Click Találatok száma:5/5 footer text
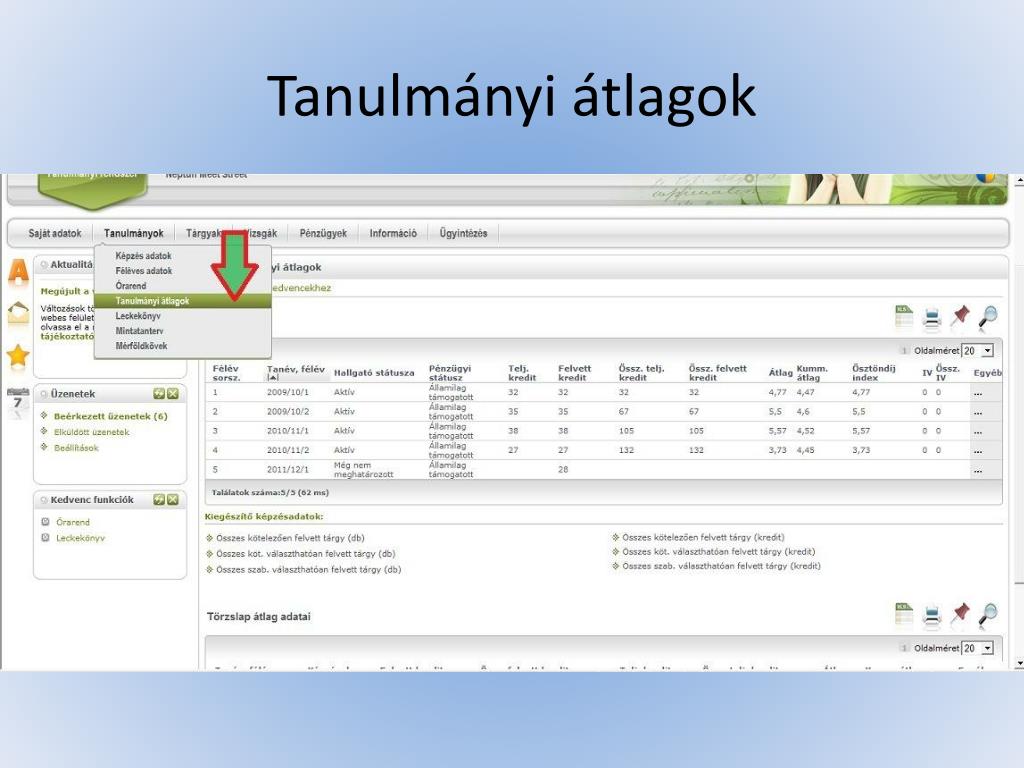 (270, 493)
